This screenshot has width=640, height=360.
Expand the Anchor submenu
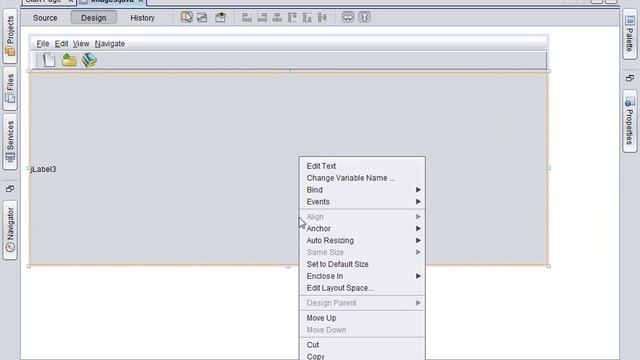362,229
